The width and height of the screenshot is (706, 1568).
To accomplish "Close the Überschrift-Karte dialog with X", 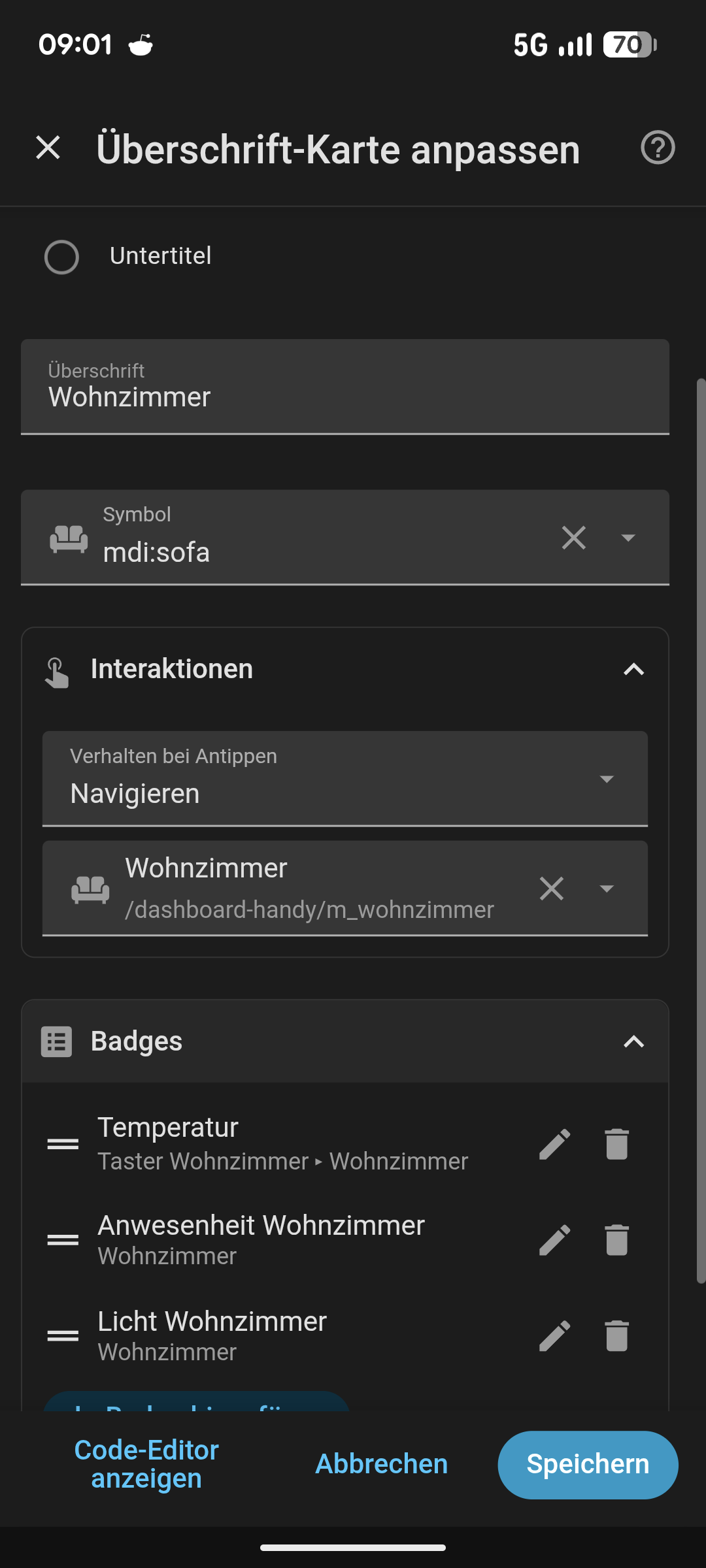I will (48, 148).
